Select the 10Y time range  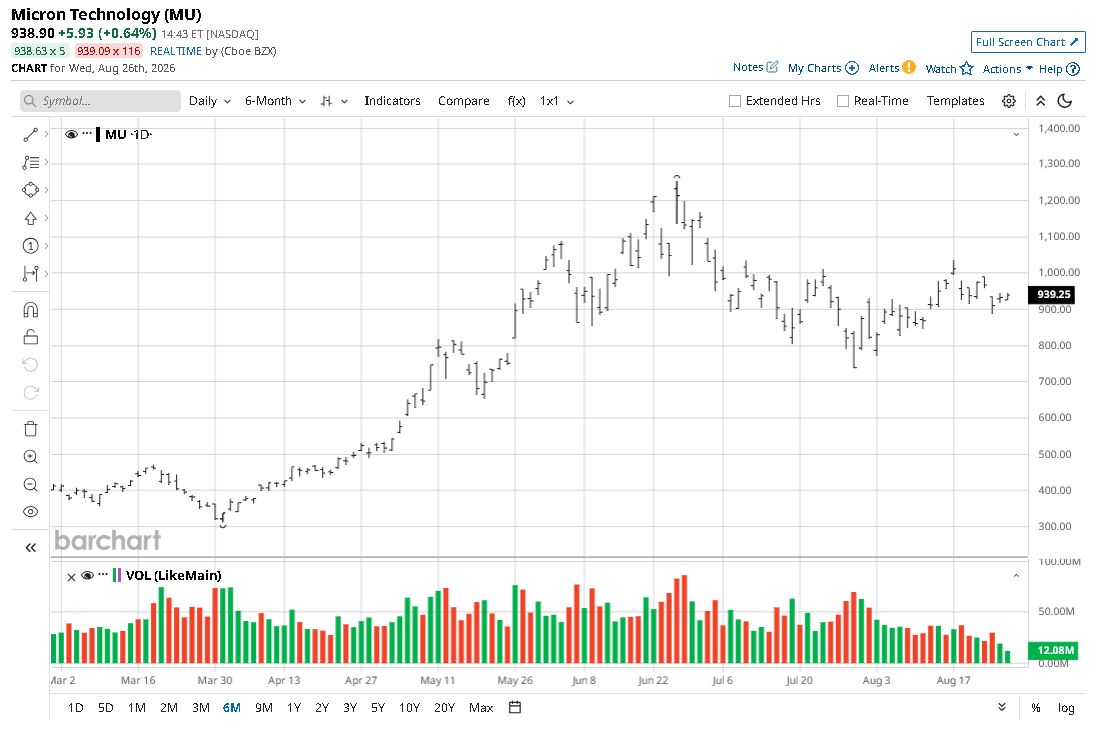[409, 708]
